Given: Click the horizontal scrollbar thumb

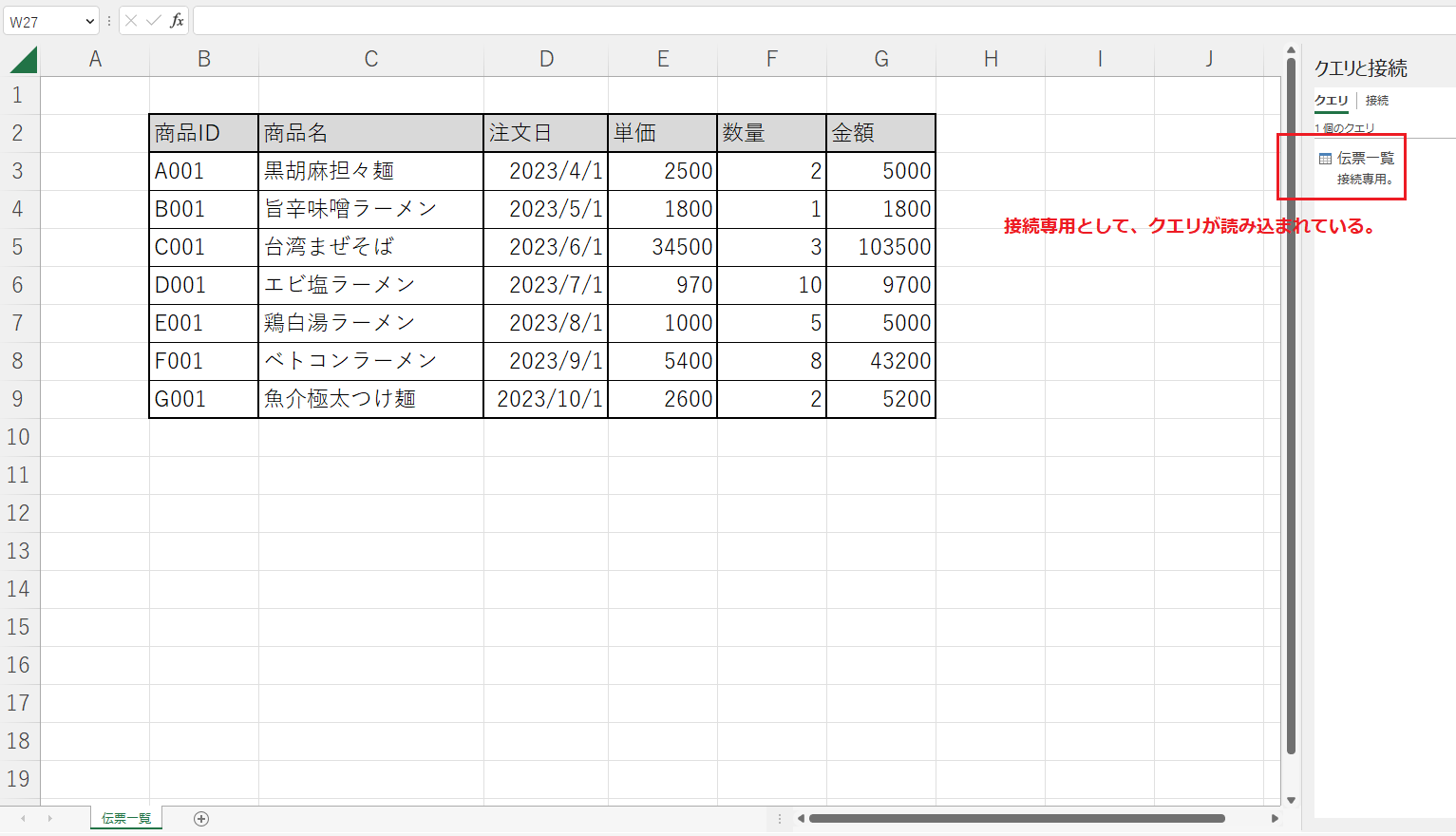Looking at the screenshot, I should click(x=1016, y=819).
